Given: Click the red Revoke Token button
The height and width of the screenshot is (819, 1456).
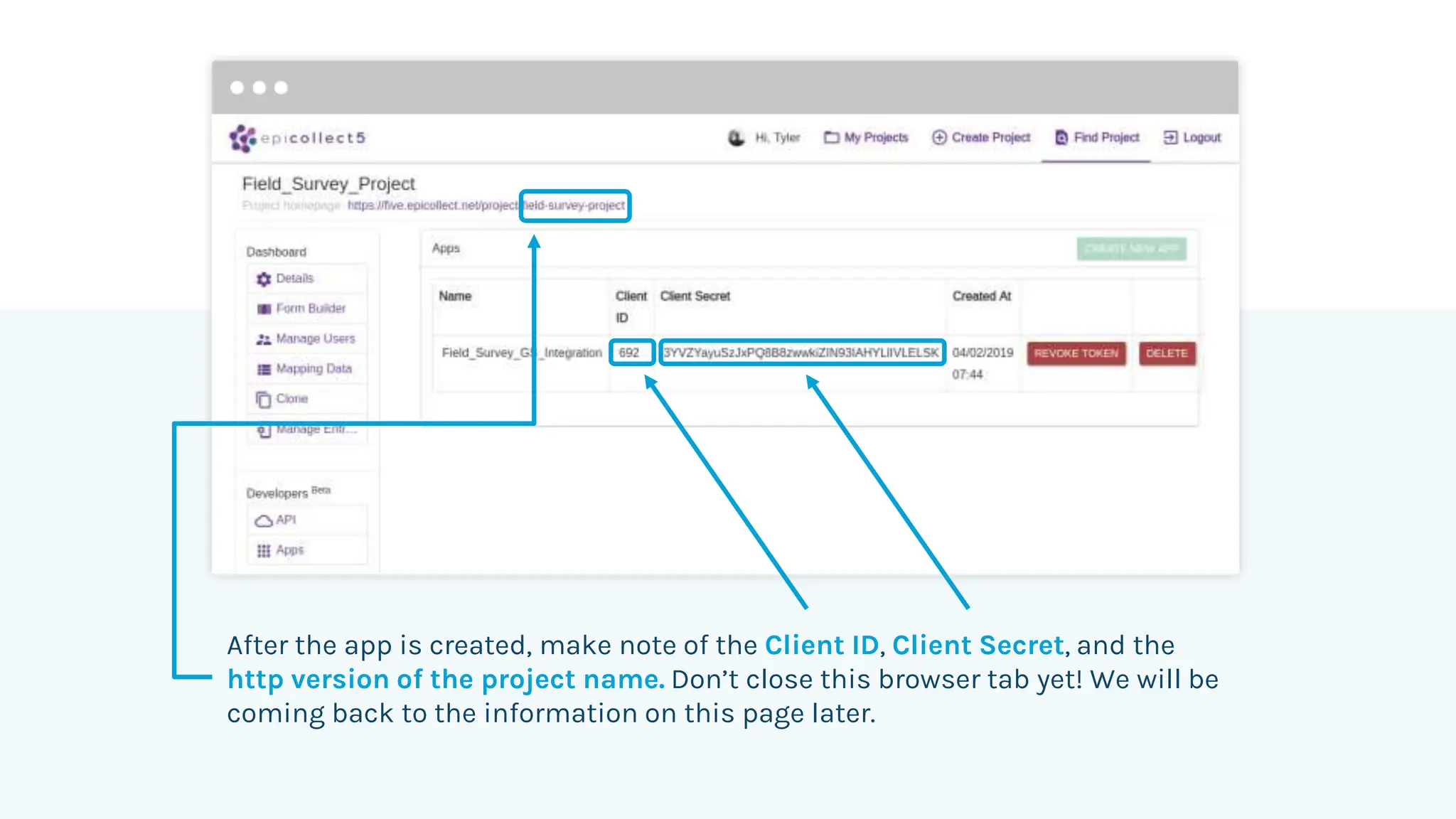Looking at the screenshot, I should coord(1076,353).
